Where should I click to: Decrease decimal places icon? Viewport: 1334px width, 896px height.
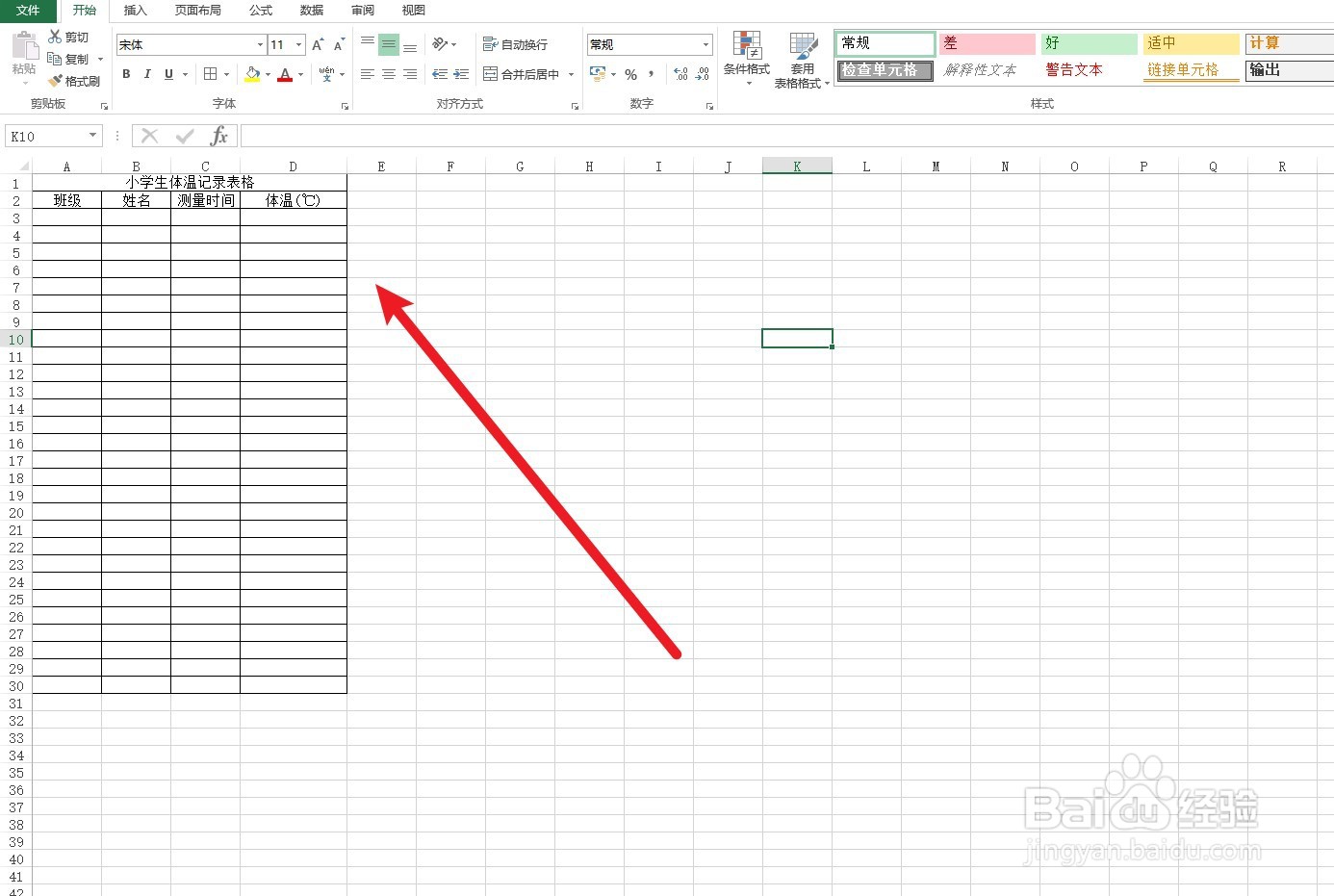click(703, 74)
